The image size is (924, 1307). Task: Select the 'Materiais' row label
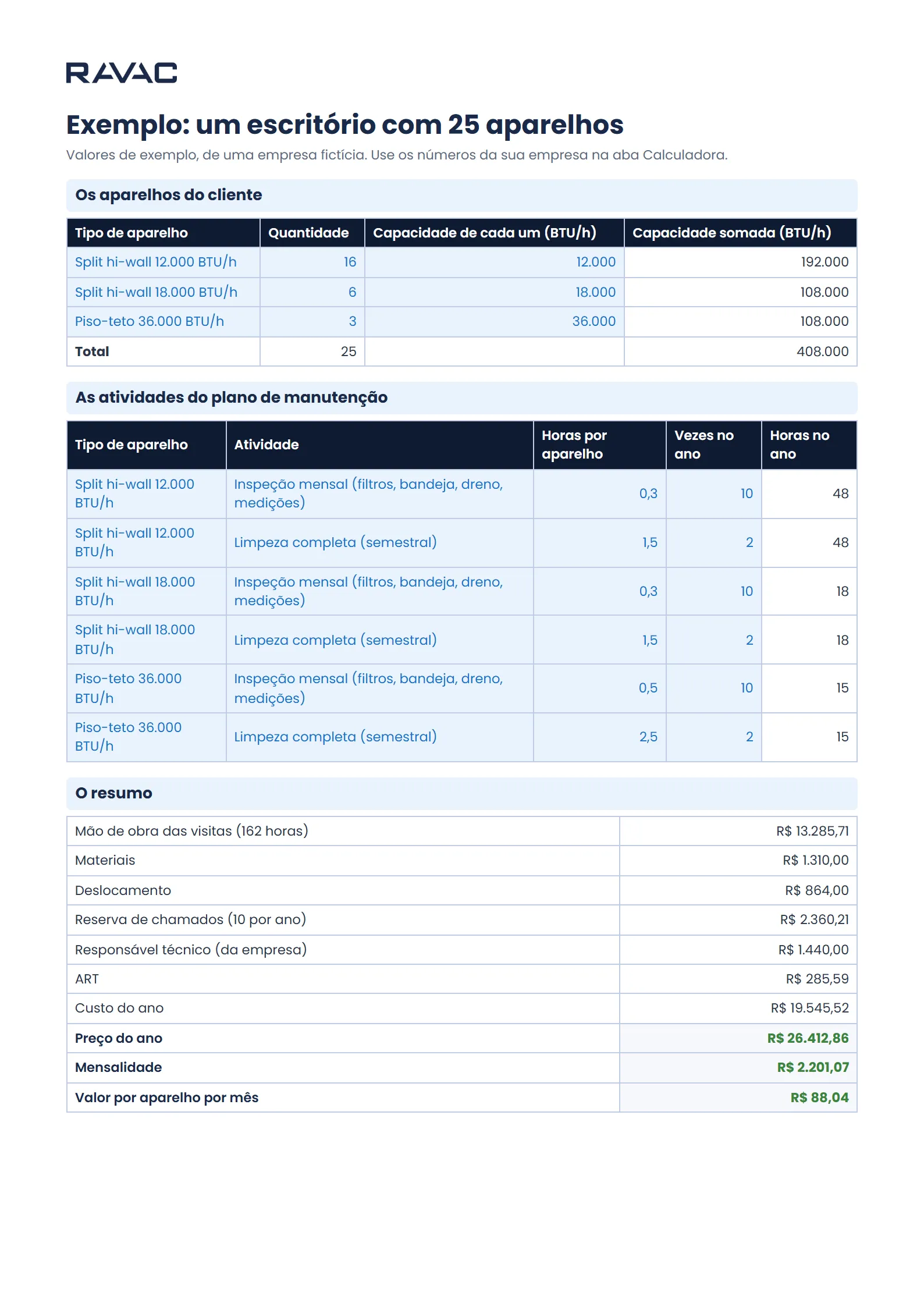pos(105,860)
